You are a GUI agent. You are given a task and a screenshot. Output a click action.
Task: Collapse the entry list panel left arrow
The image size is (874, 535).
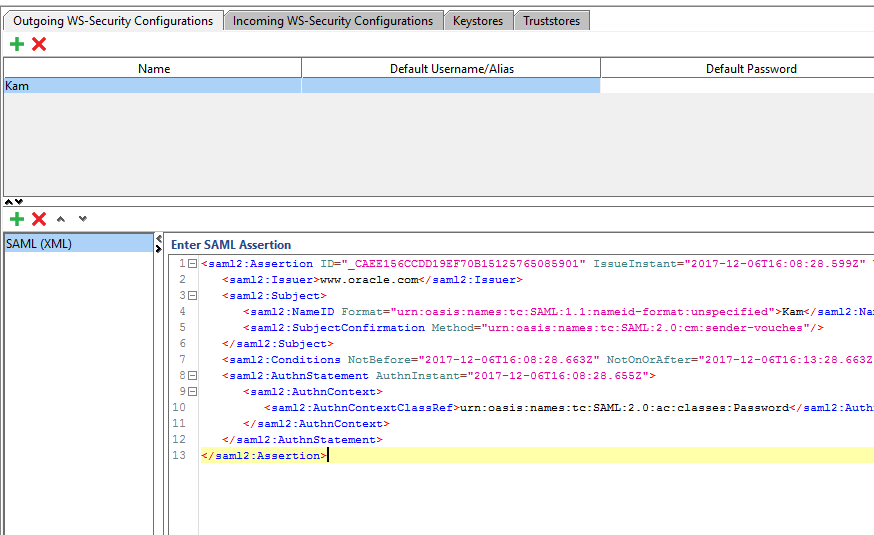(159, 240)
